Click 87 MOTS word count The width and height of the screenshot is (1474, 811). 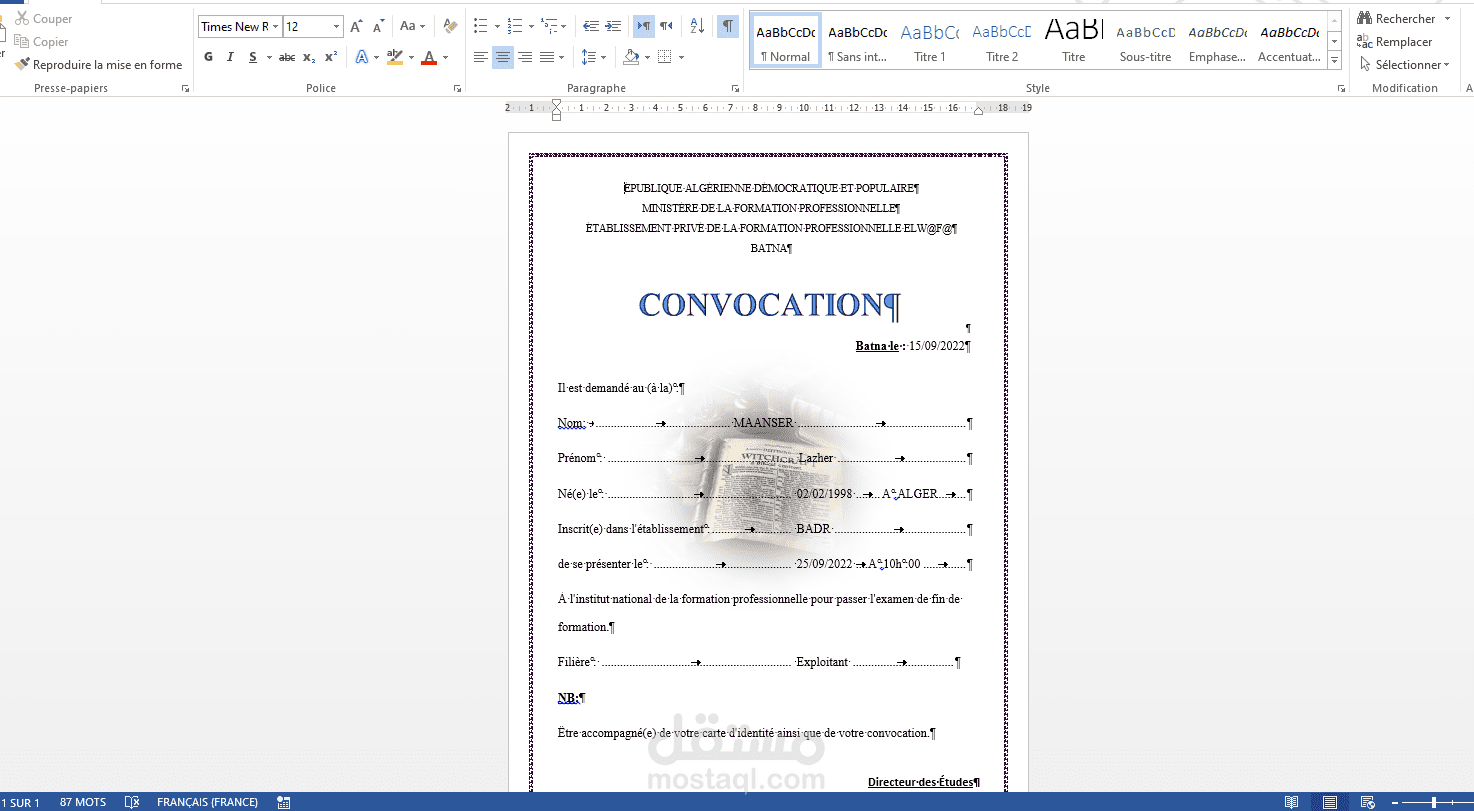pos(83,802)
